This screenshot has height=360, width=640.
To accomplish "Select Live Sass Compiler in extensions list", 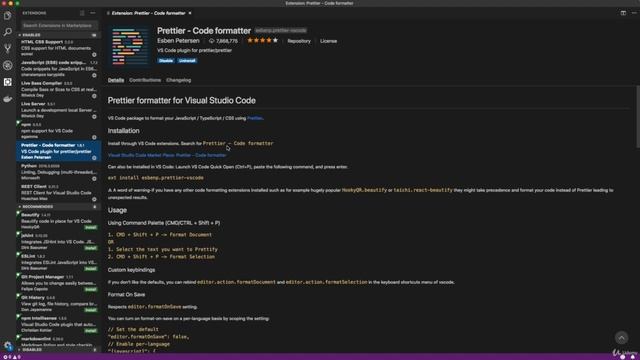I will tap(58, 89).
